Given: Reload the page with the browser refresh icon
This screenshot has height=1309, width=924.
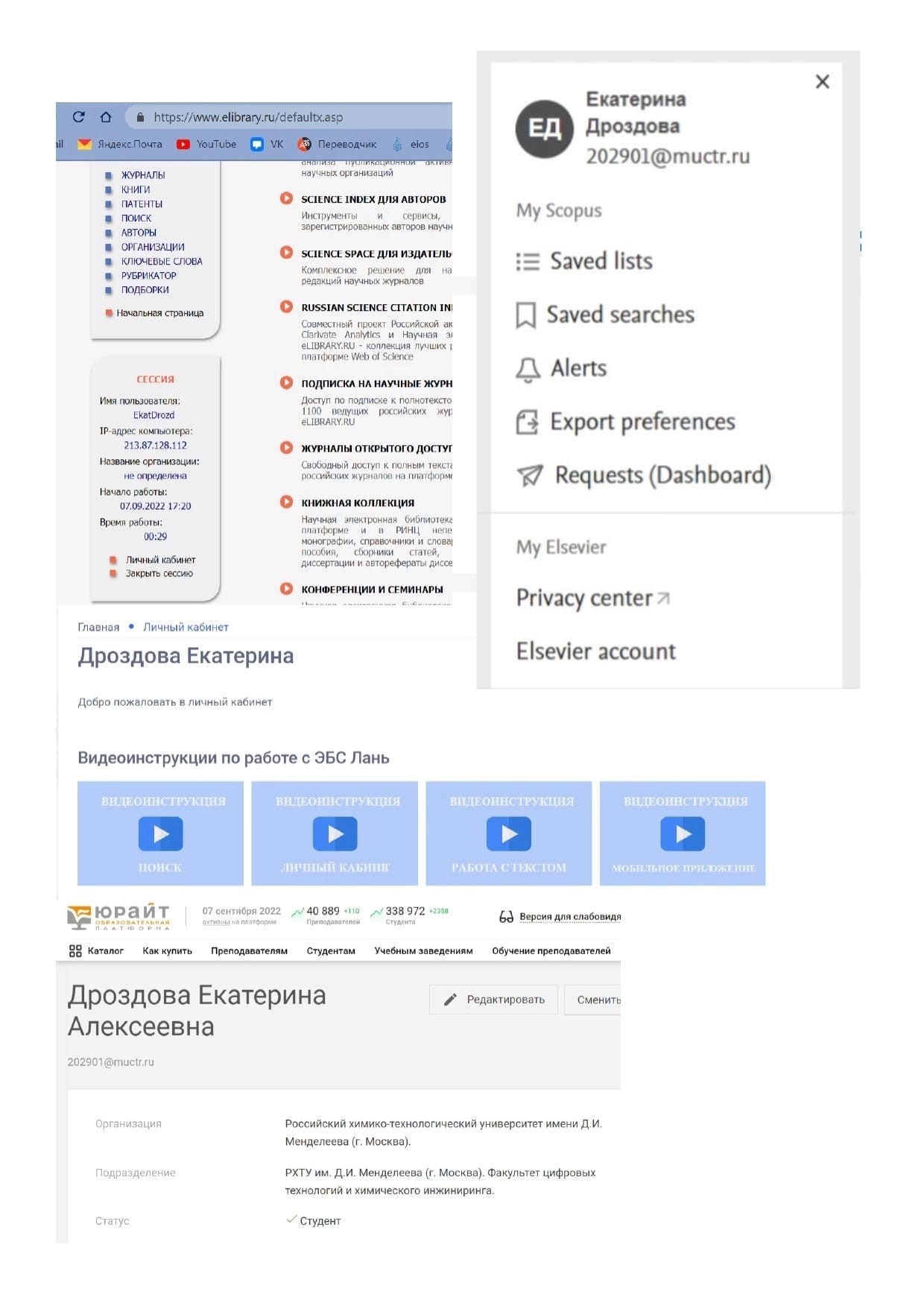Looking at the screenshot, I should coord(79,117).
